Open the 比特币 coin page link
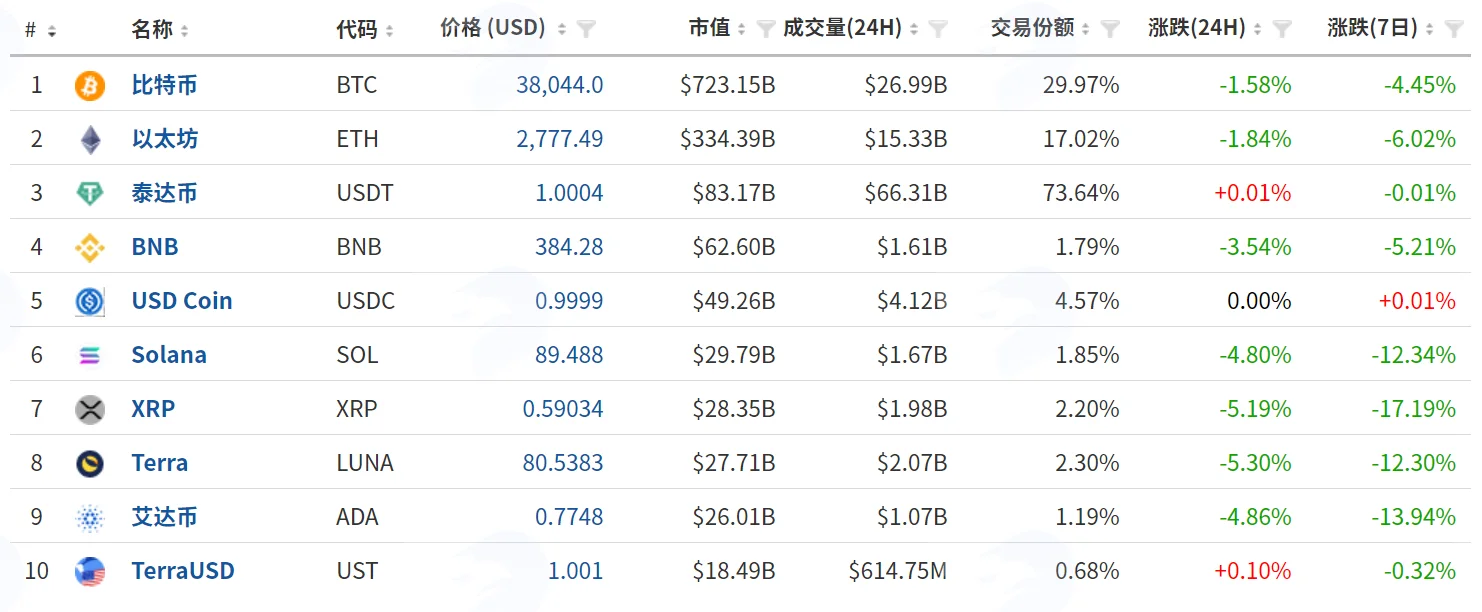This screenshot has width=1482, height=612. tap(164, 85)
